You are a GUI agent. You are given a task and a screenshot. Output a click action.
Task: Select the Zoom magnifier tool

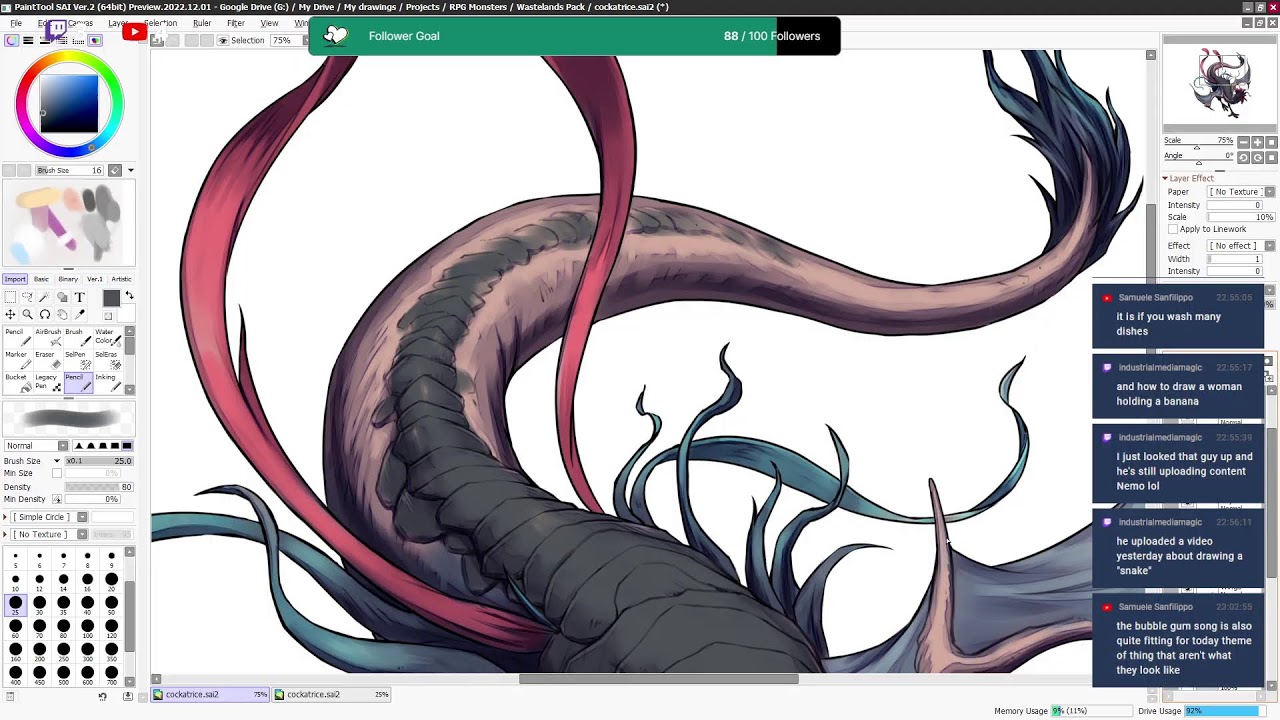tap(27, 315)
